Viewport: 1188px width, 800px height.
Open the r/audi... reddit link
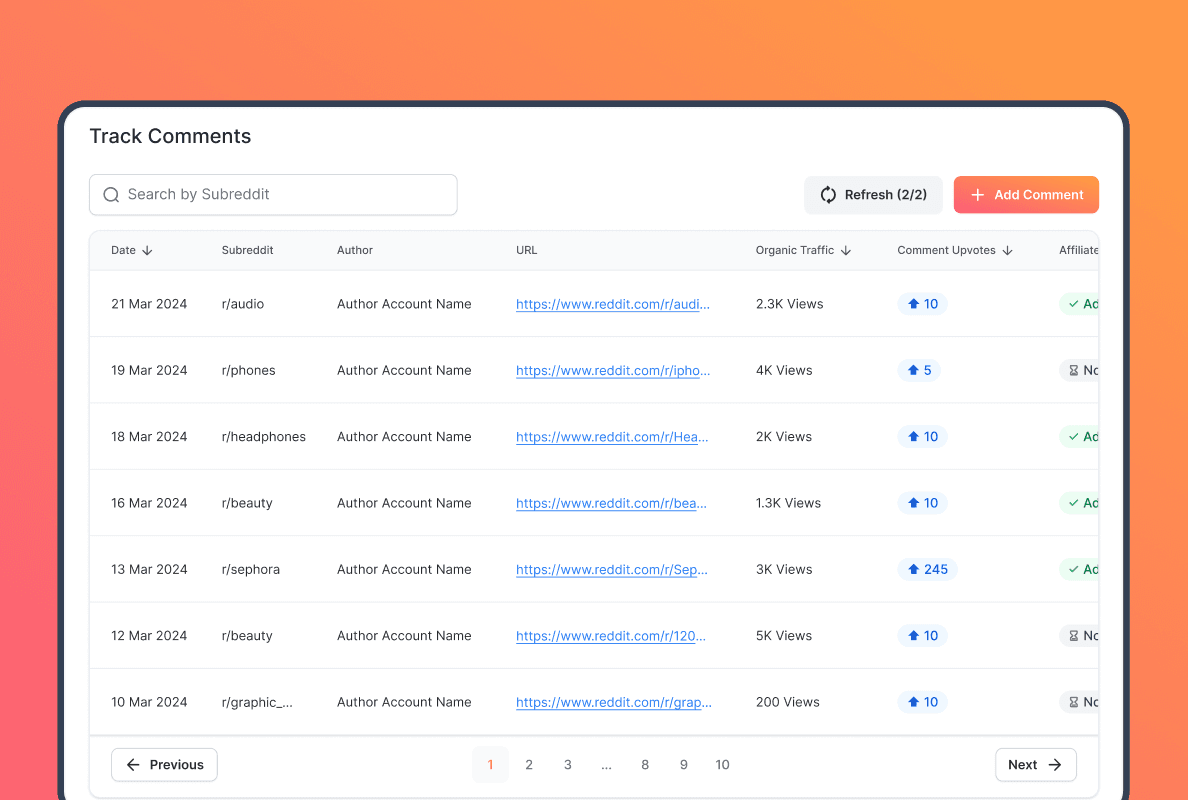(613, 304)
